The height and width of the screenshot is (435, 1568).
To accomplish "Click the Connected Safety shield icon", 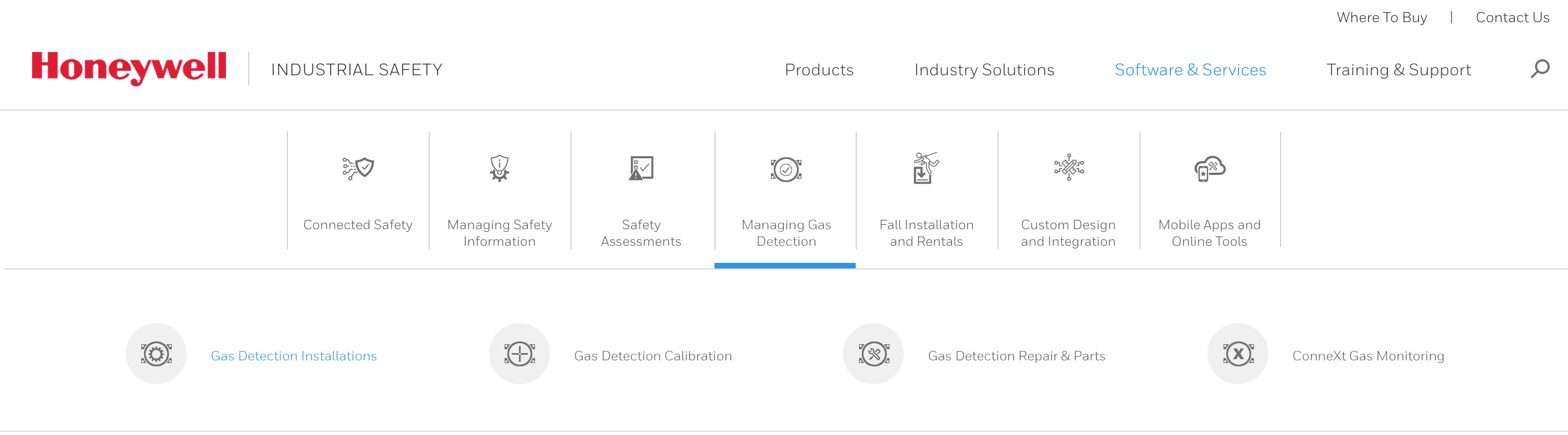I will pos(358,168).
